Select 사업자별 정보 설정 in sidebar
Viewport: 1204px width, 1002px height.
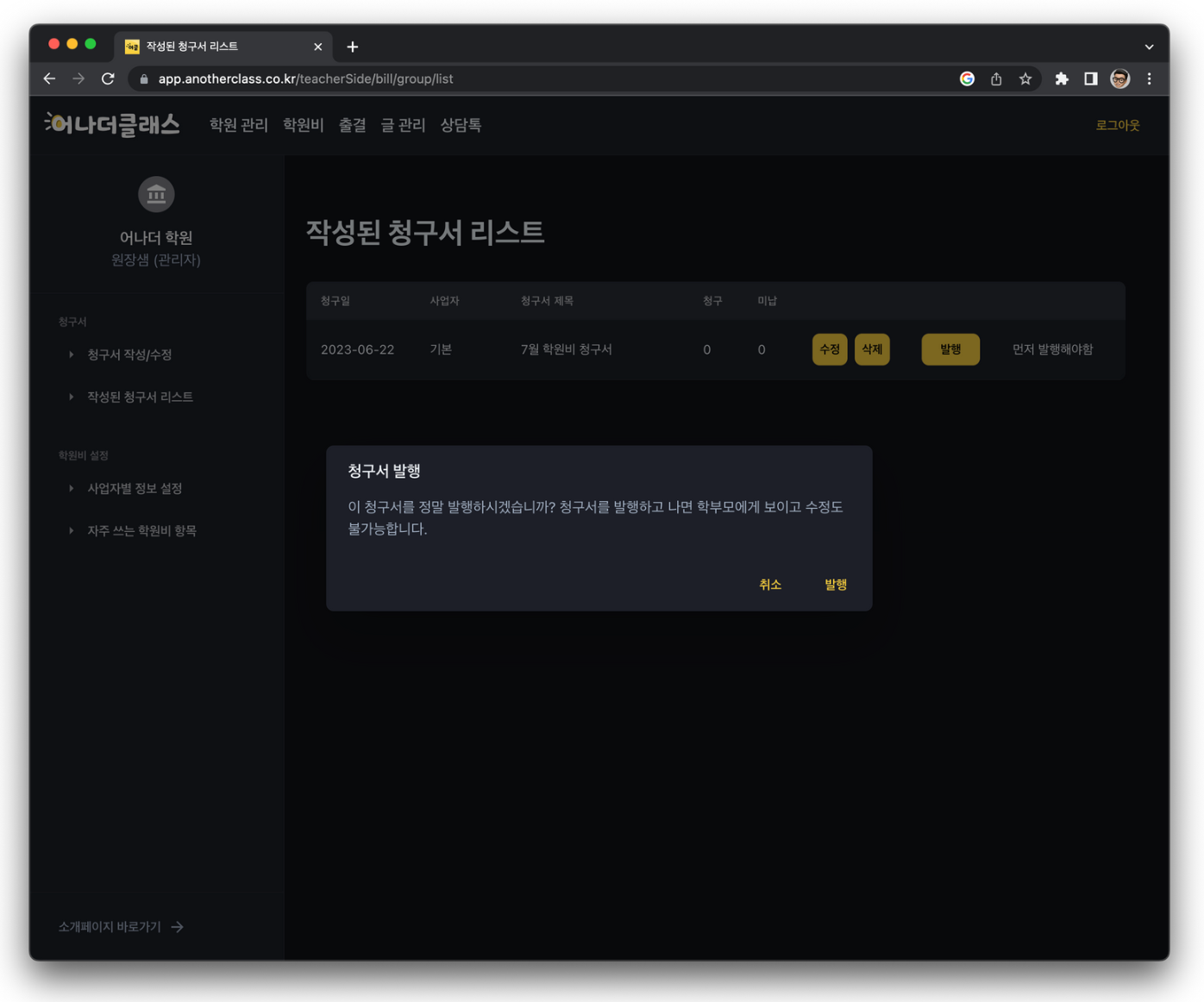[135, 488]
